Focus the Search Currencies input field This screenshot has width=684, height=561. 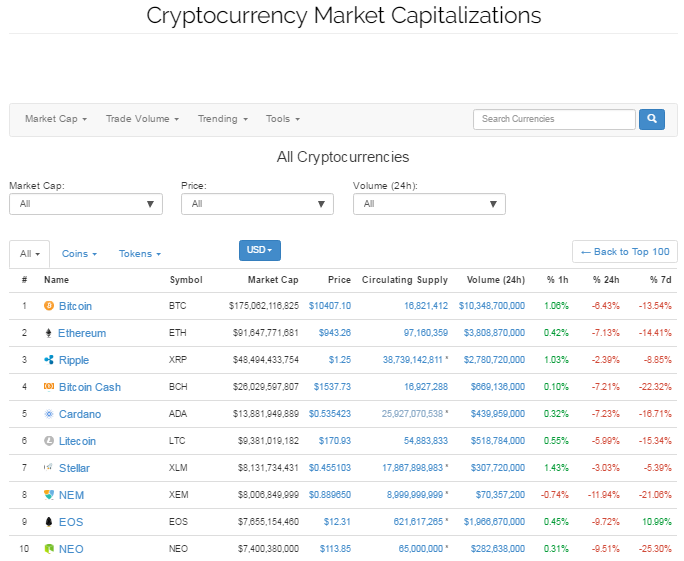(x=554, y=119)
